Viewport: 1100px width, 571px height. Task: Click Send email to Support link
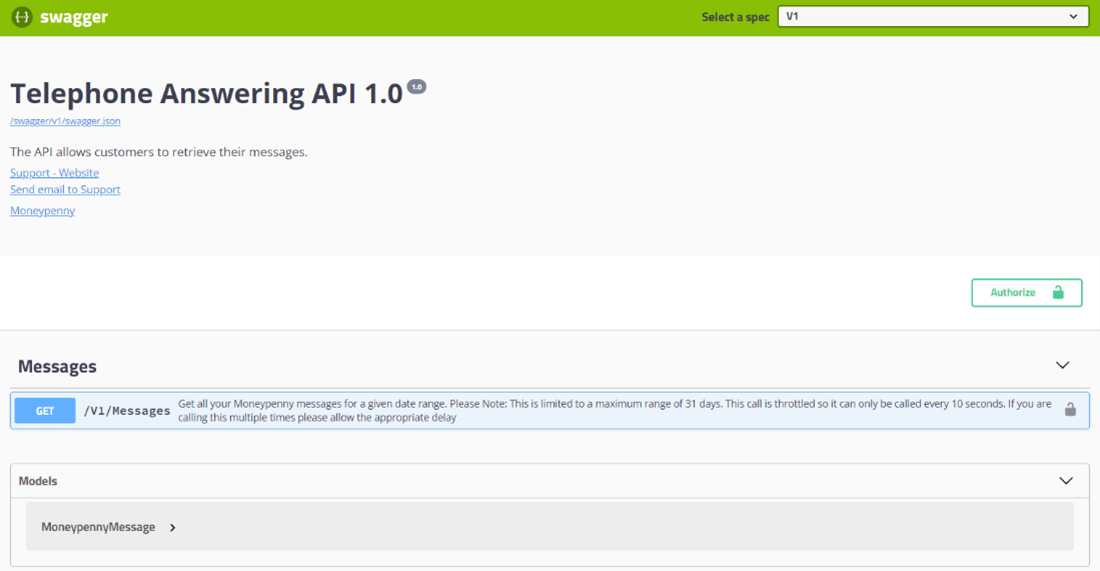point(65,189)
